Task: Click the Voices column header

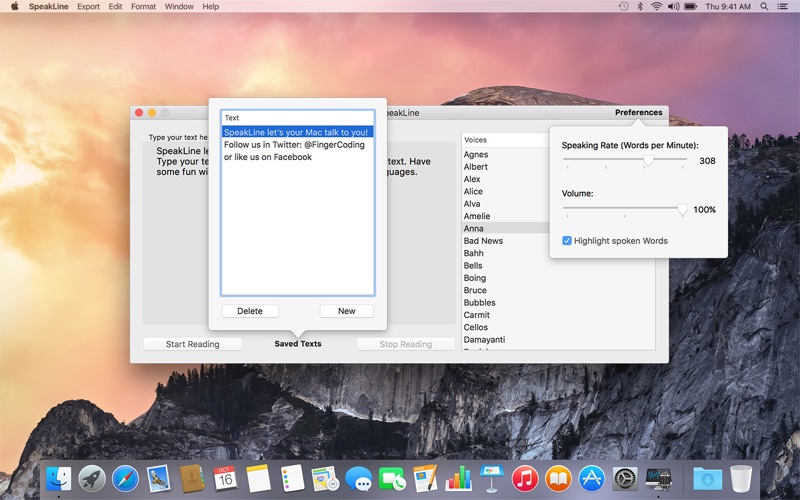Action: point(506,140)
